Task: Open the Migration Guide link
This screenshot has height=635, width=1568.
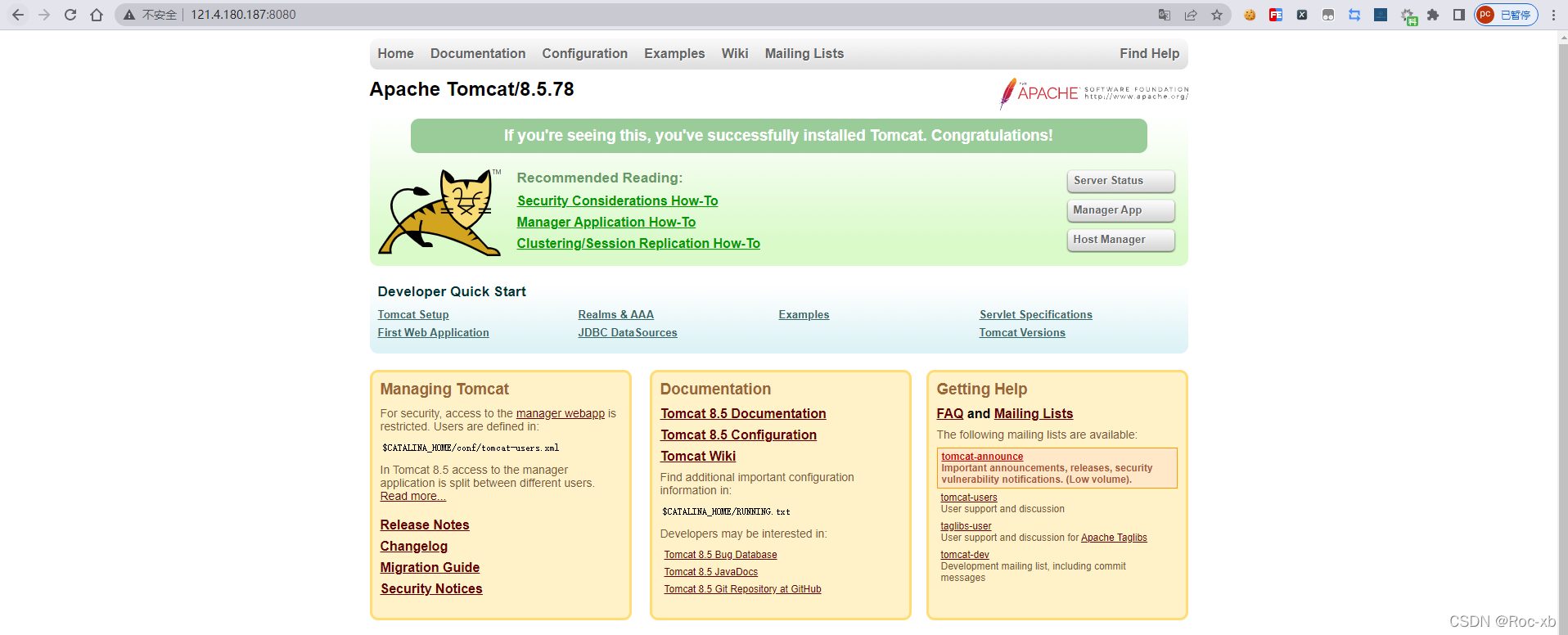Action: 430,567
